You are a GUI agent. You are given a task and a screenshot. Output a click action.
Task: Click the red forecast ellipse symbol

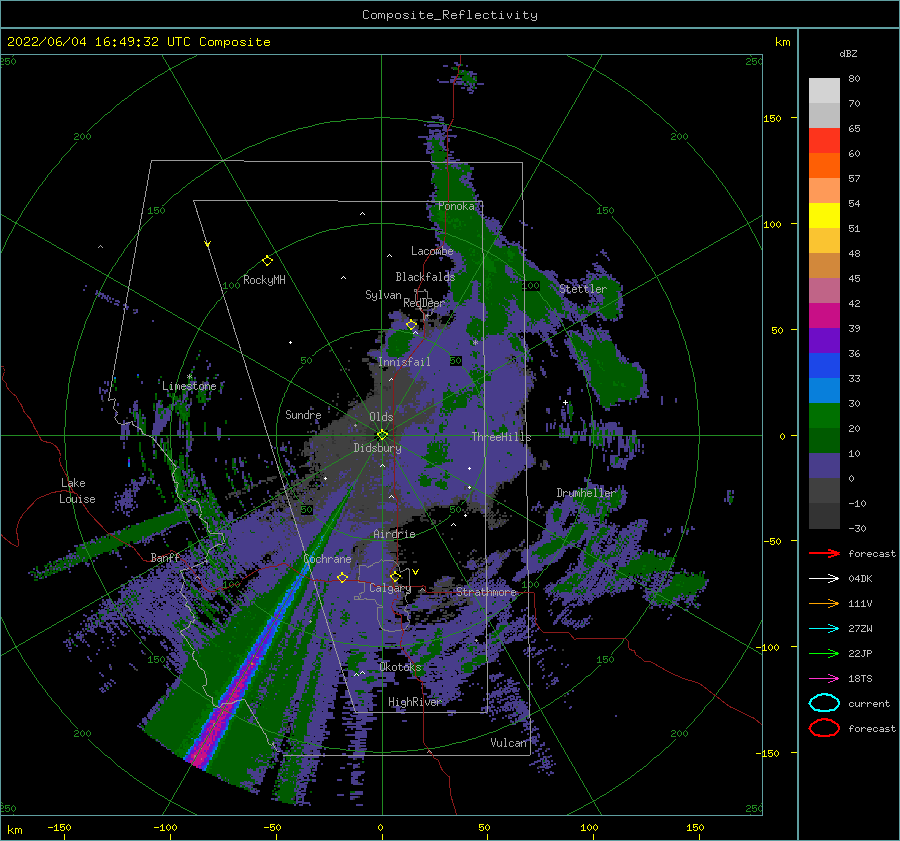pos(824,728)
